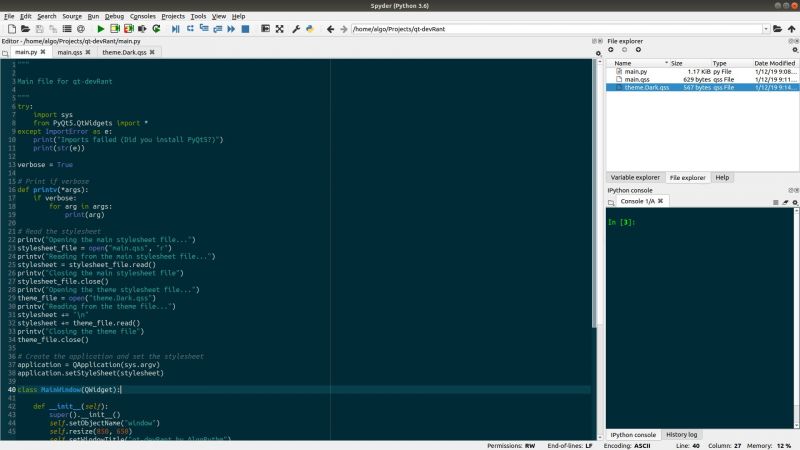
Task: Open the print preview list icon
Action: coord(67,29)
